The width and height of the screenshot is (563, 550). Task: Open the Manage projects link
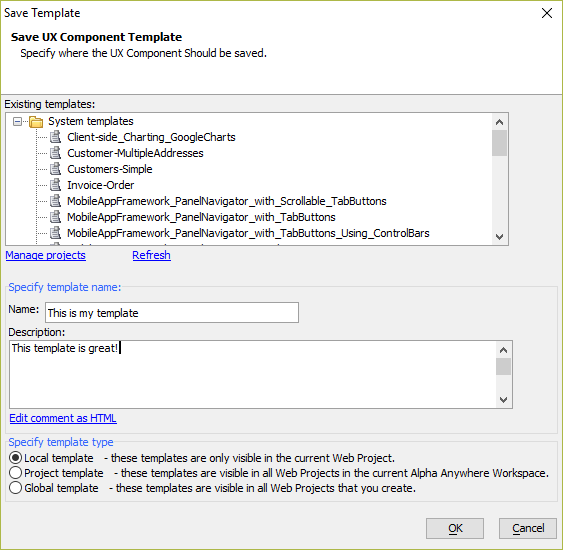pos(46,255)
